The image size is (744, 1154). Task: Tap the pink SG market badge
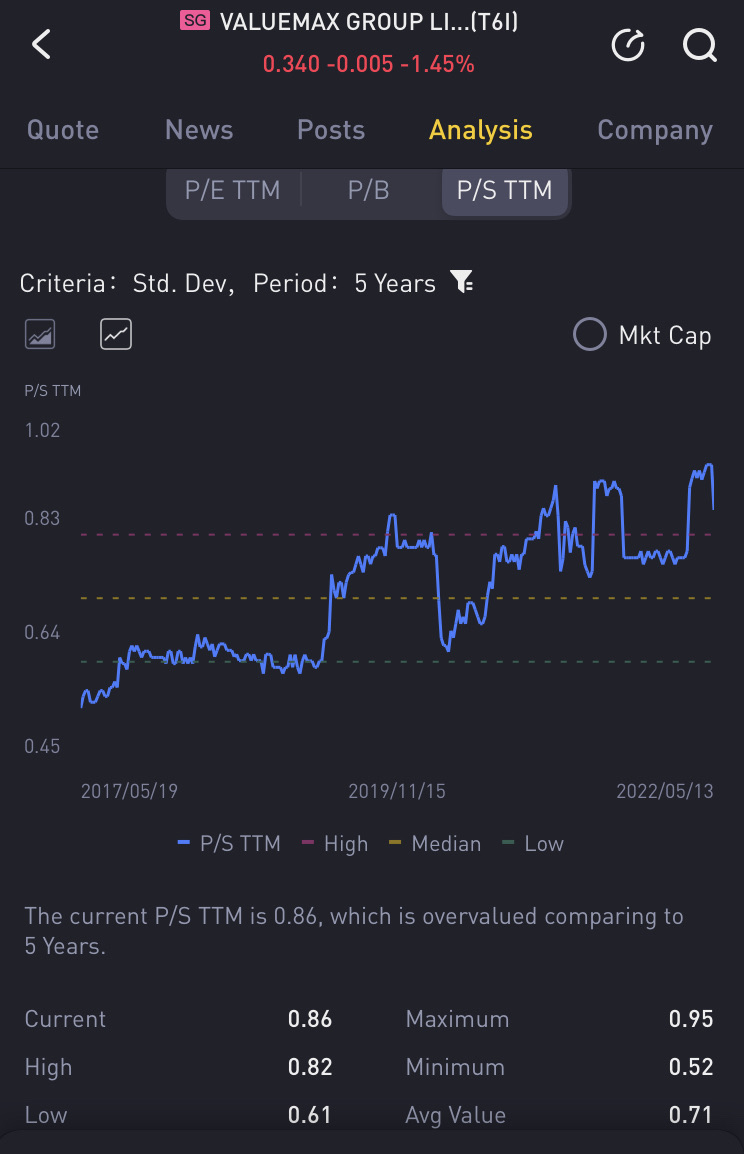(x=194, y=20)
